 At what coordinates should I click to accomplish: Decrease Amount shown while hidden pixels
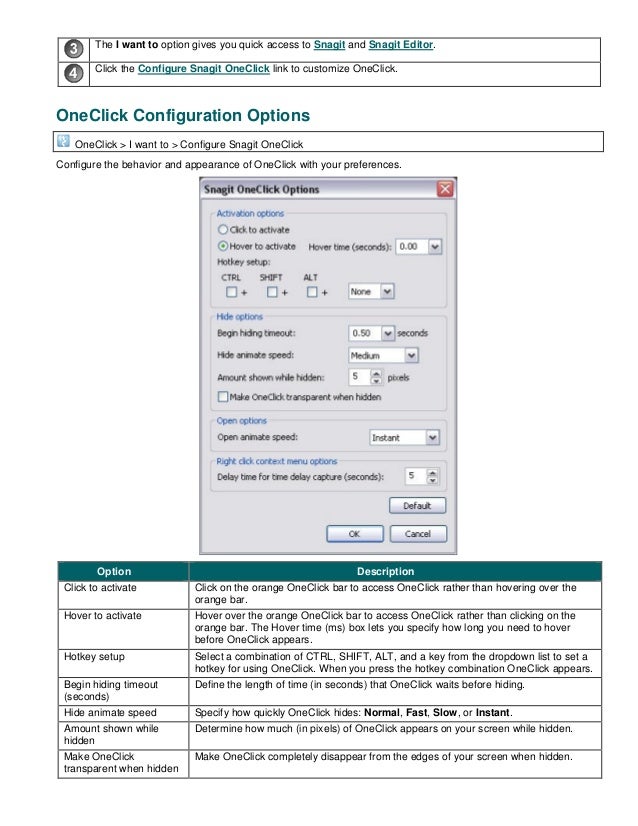(x=376, y=380)
